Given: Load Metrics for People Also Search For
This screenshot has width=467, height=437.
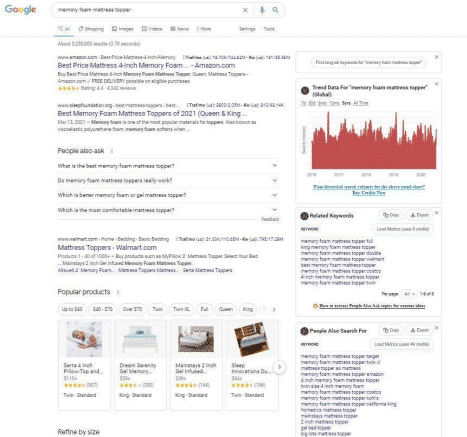Looking at the screenshot, I should [402, 344].
